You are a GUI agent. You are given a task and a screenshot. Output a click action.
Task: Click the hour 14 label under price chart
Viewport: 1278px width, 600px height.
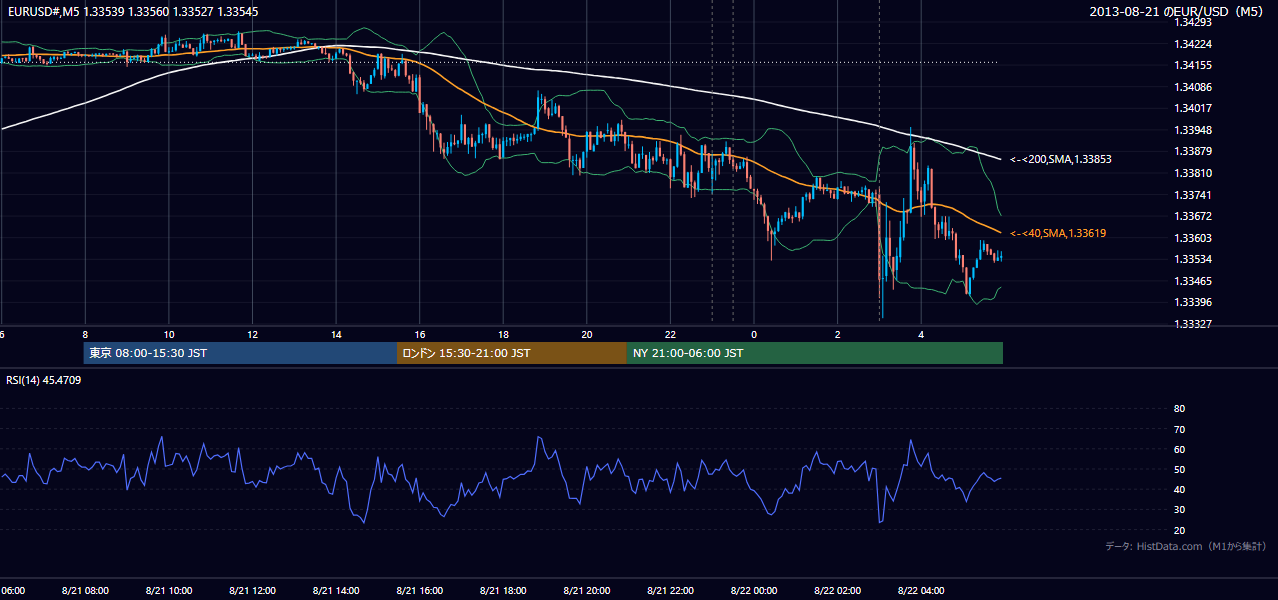pyautogui.click(x=336, y=335)
